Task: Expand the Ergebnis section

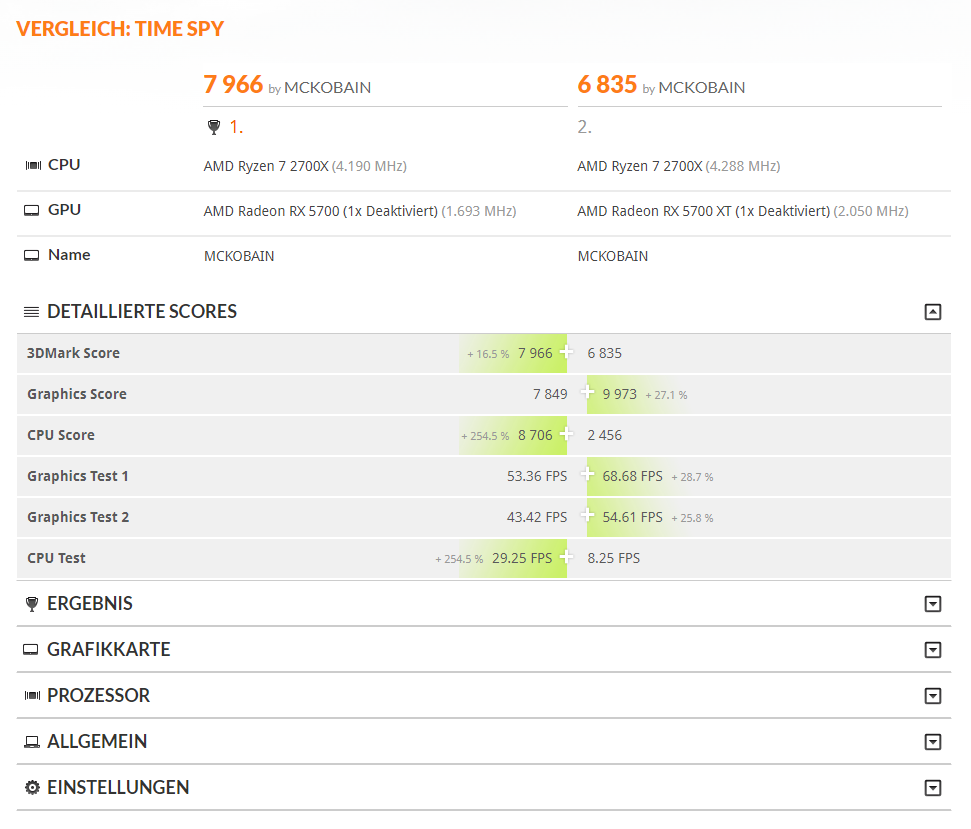Action: click(933, 604)
